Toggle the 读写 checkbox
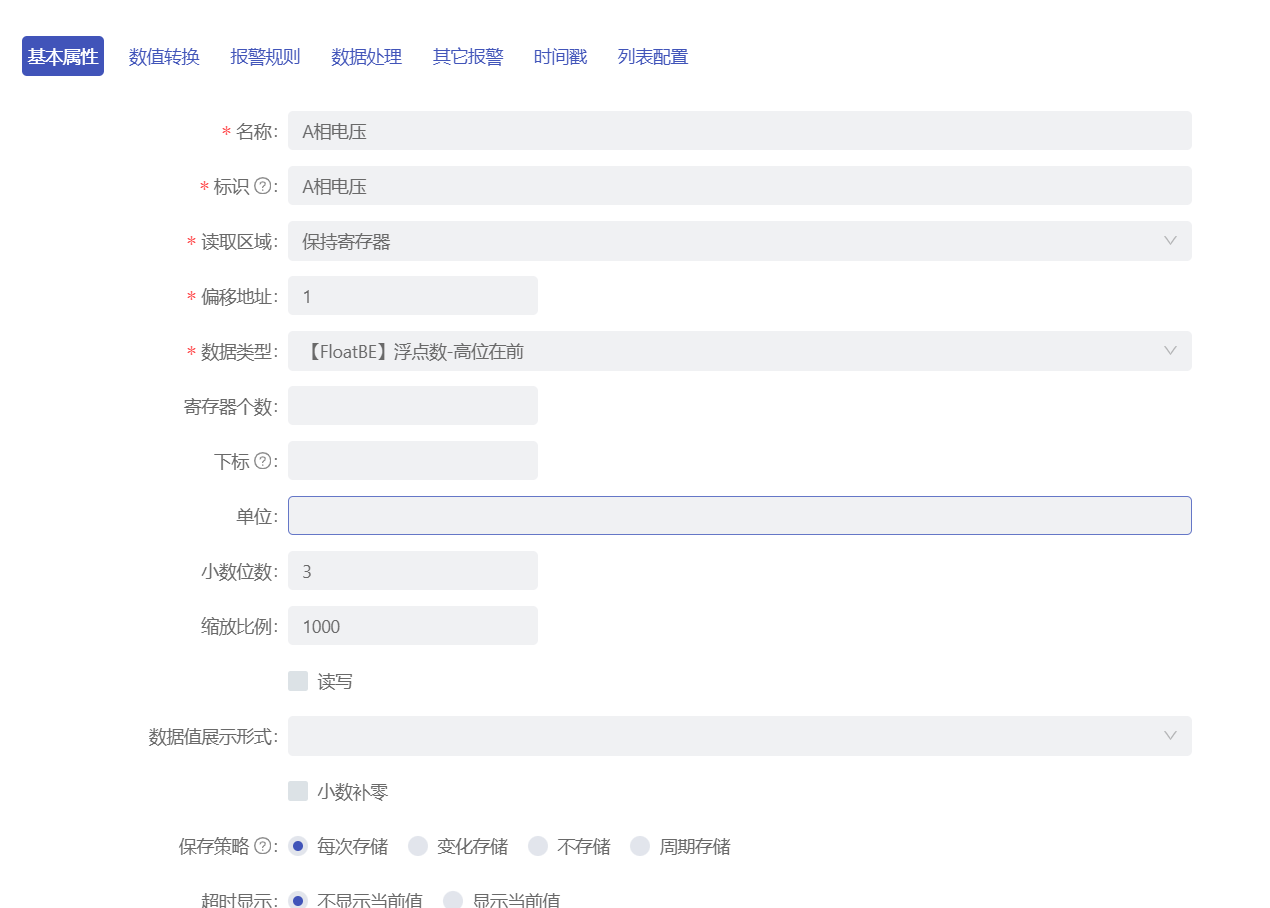This screenshot has height=908, width=1270. pos(298,681)
